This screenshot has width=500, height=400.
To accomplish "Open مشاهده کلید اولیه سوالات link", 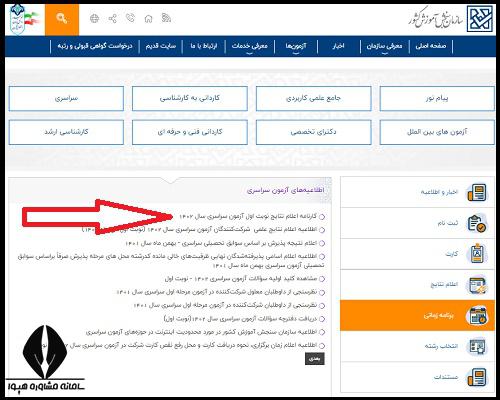I will point(241,278).
